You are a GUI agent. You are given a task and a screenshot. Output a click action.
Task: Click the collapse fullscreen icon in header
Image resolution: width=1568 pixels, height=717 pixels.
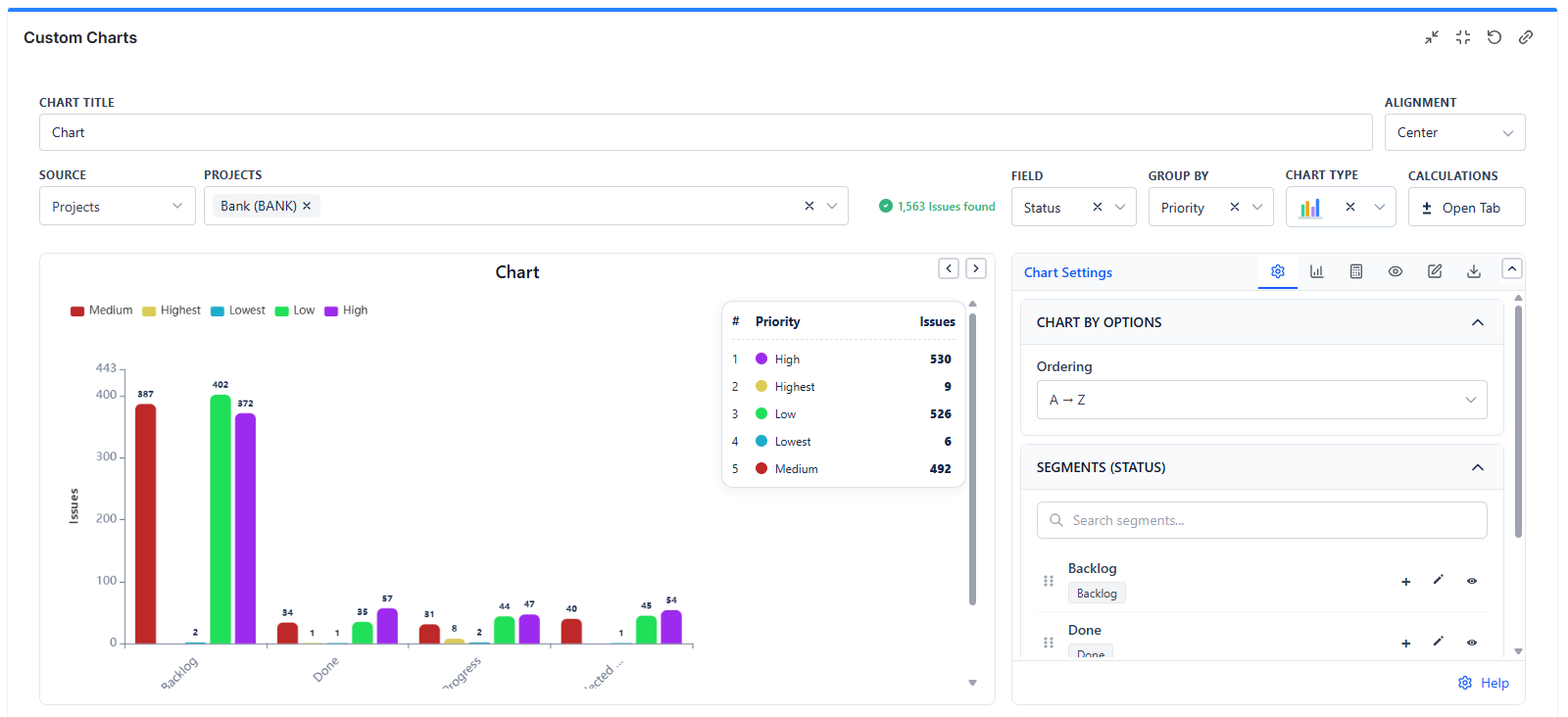[x=1463, y=37]
